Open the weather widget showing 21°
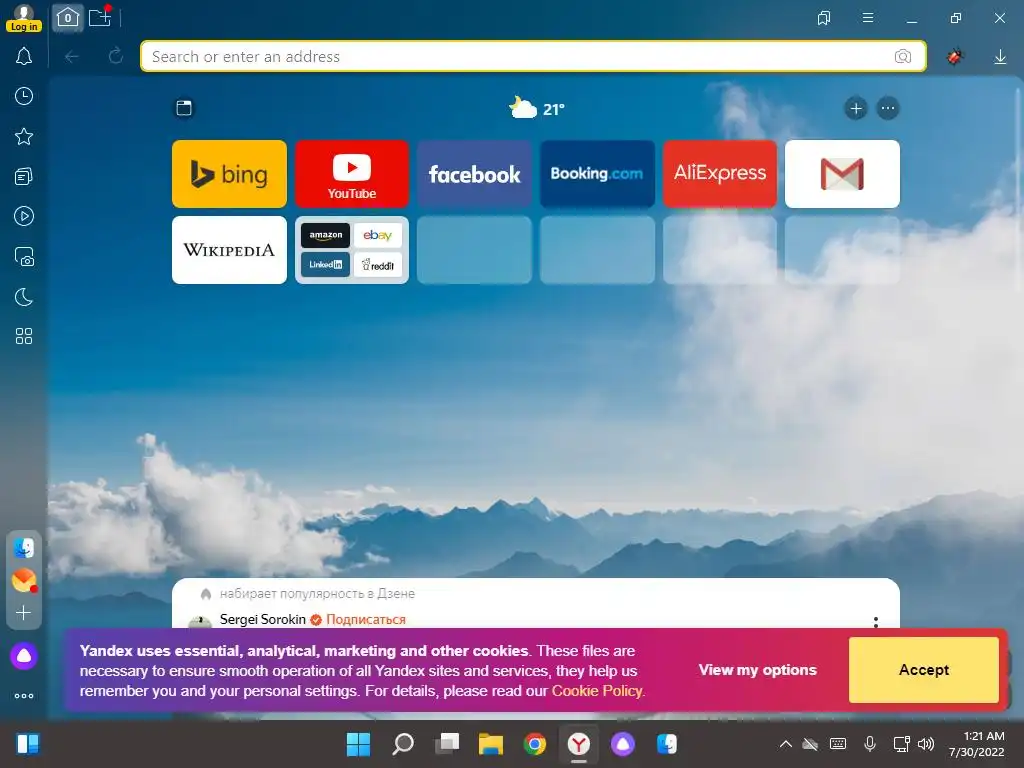 [537, 108]
